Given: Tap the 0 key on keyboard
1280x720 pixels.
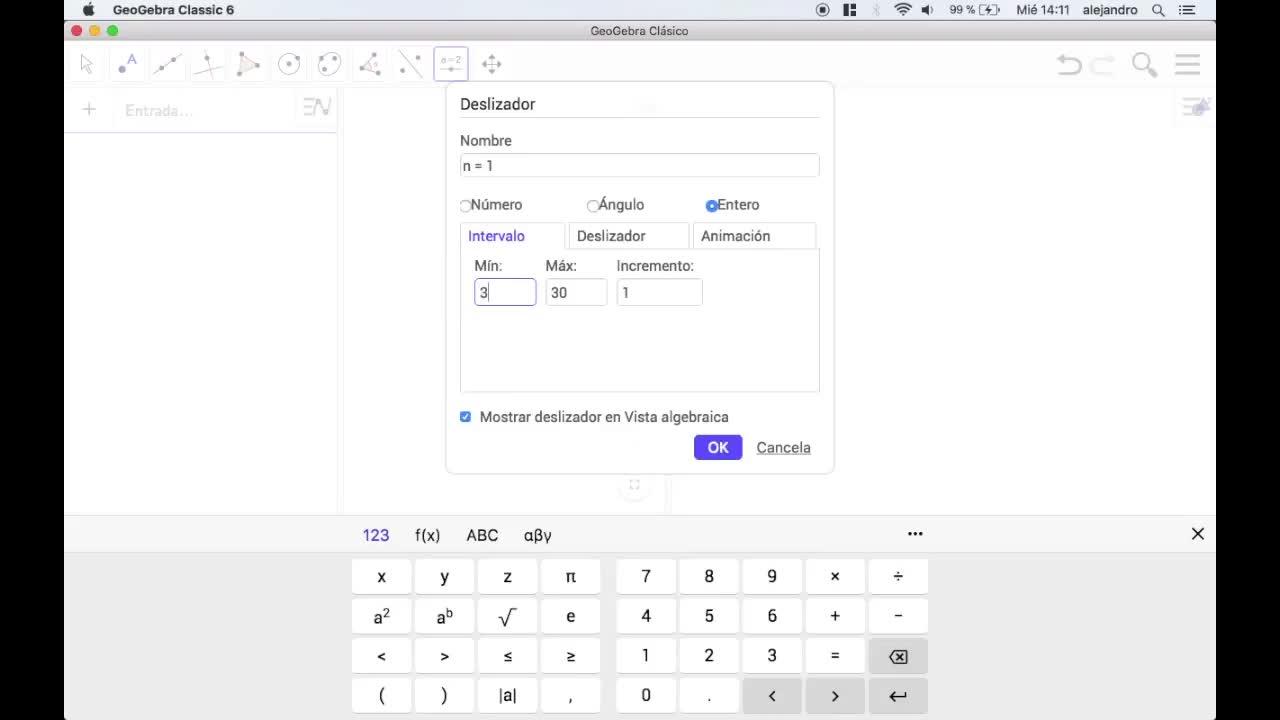Looking at the screenshot, I should [x=646, y=696].
